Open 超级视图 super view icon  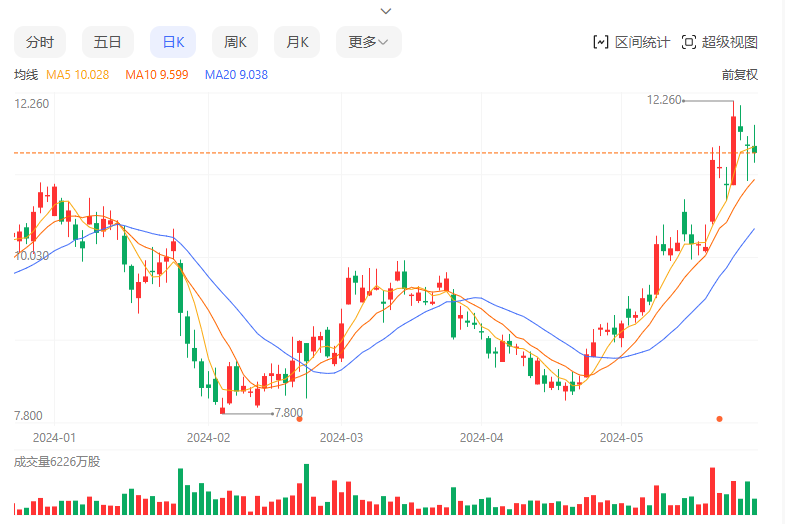pyautogui.click(x=689, y=42)
